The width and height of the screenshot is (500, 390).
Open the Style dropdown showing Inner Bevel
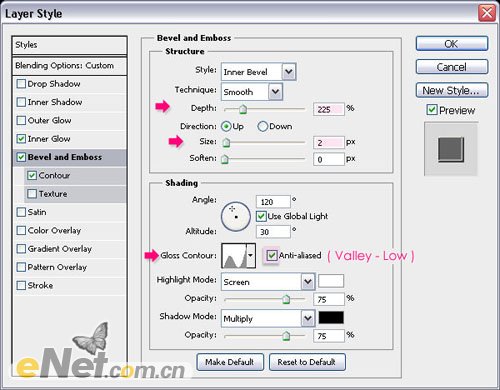[258, 72]
